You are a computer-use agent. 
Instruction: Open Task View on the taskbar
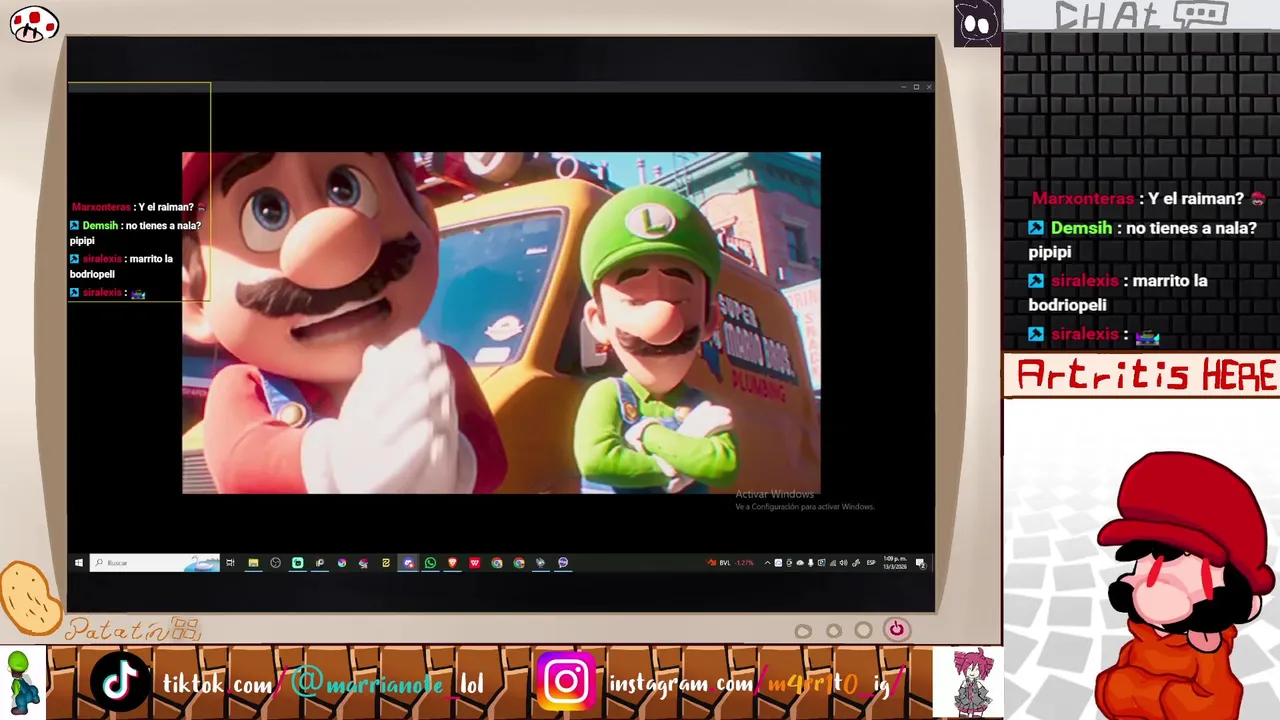[230, 563]
